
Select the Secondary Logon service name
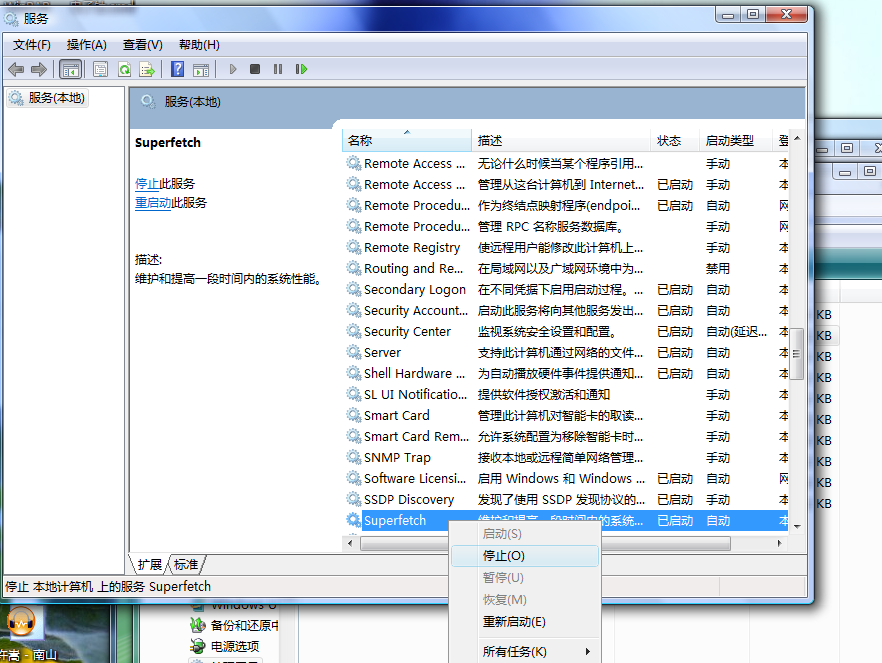[x=415, y=290]
